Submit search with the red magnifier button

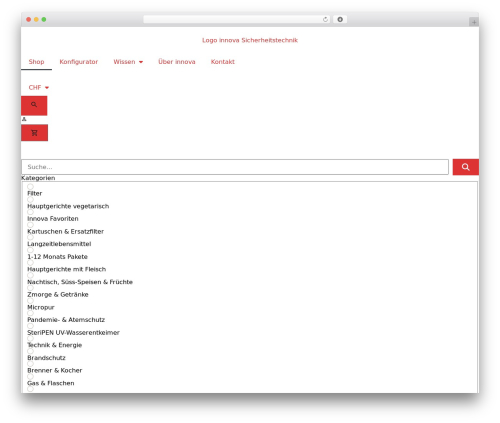[x=466, y=167]
